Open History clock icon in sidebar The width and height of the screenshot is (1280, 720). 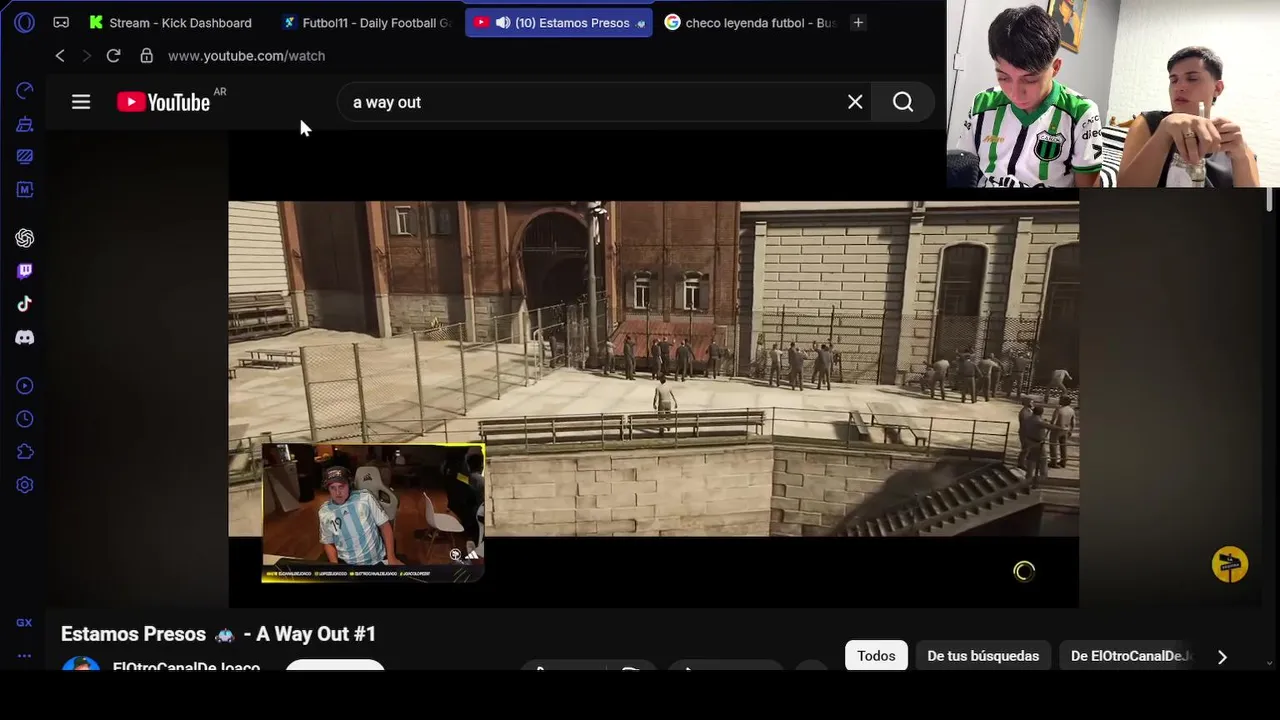point(25,419)
